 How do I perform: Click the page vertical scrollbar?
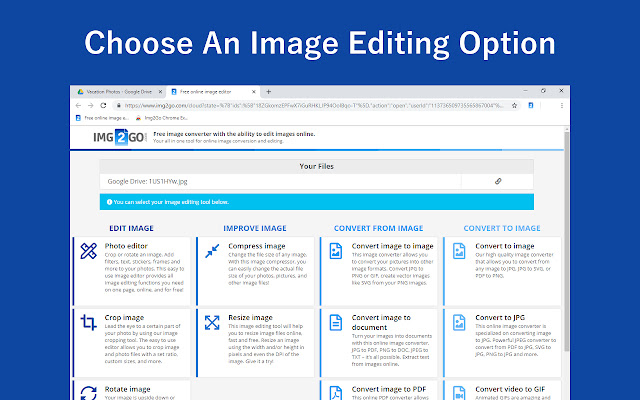point(567,241)
